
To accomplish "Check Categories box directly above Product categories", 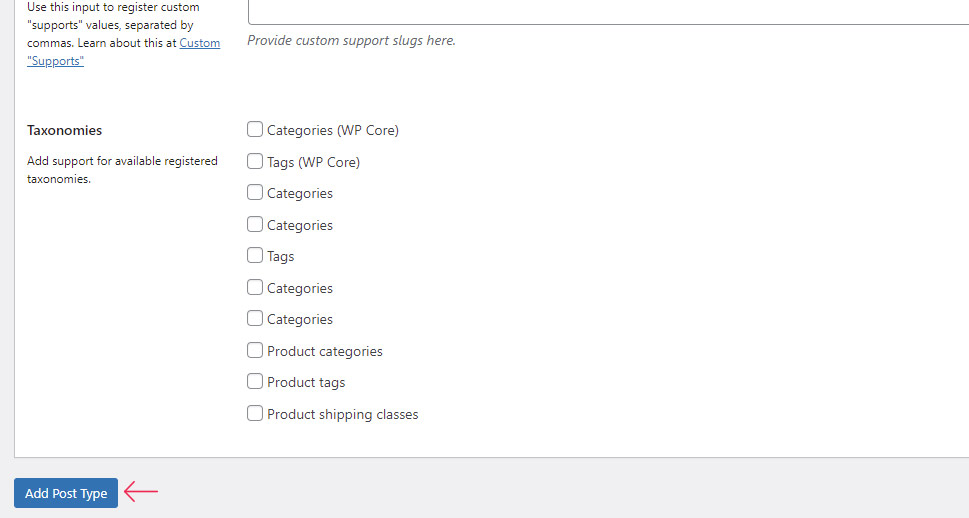I will coord(255,319).
